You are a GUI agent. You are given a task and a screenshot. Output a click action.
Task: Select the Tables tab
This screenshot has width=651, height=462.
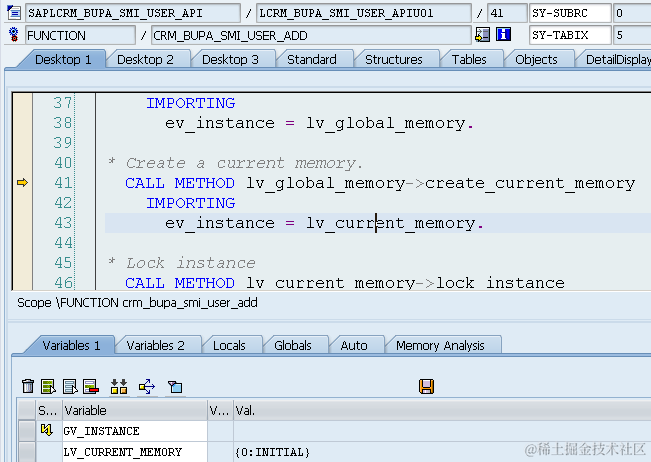click(x=469, y=59)
